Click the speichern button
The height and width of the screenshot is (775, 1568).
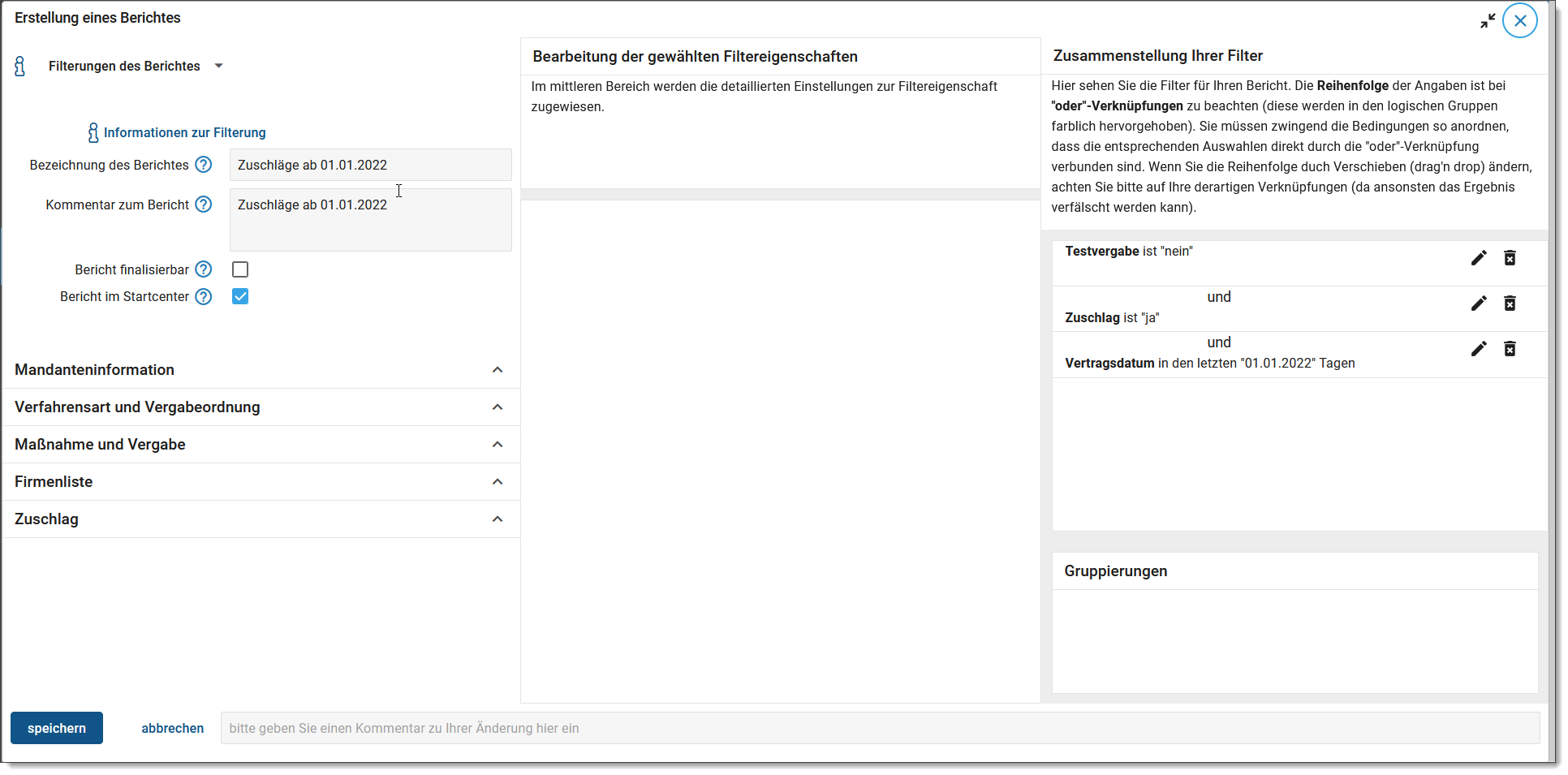coord(57,728)
